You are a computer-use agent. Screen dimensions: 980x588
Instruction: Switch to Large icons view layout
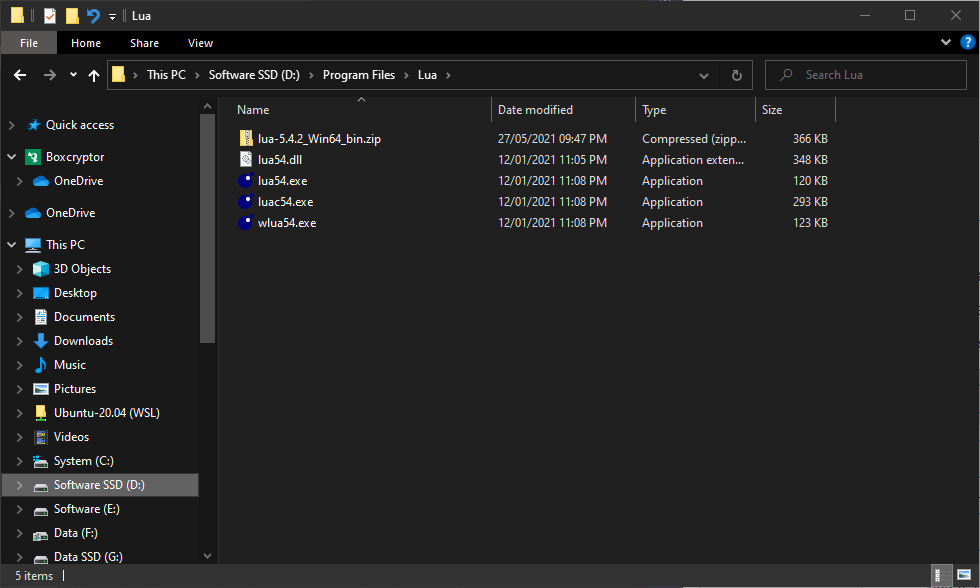coord(964,576)
